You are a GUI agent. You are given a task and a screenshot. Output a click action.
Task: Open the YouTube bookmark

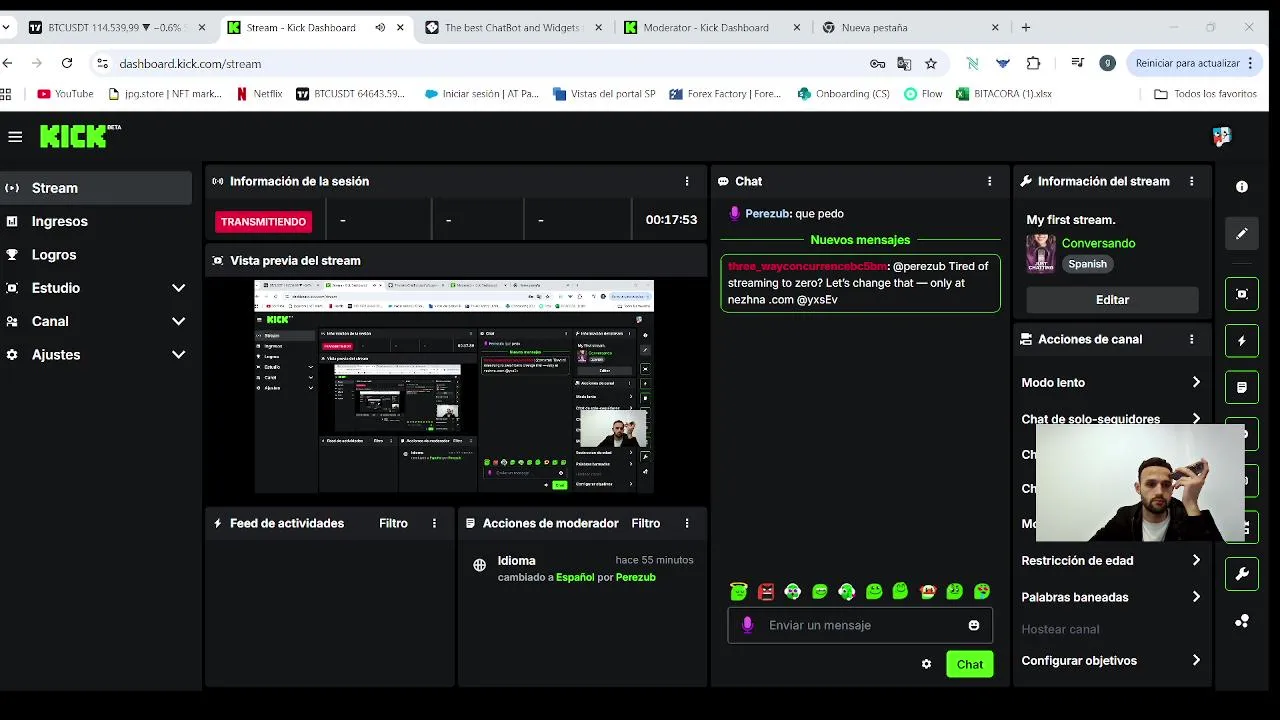(x=65, y=94)
